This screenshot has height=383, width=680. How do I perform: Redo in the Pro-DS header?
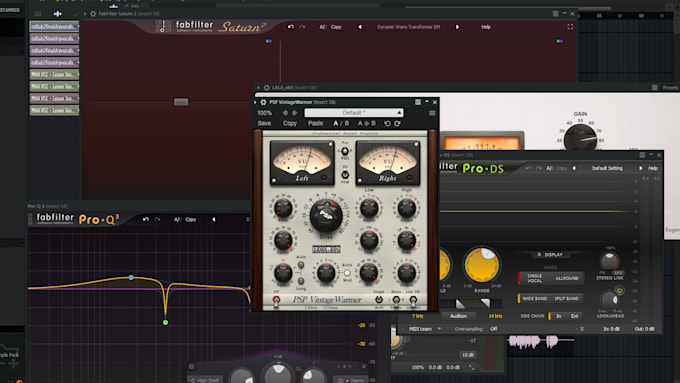point(539,168)
